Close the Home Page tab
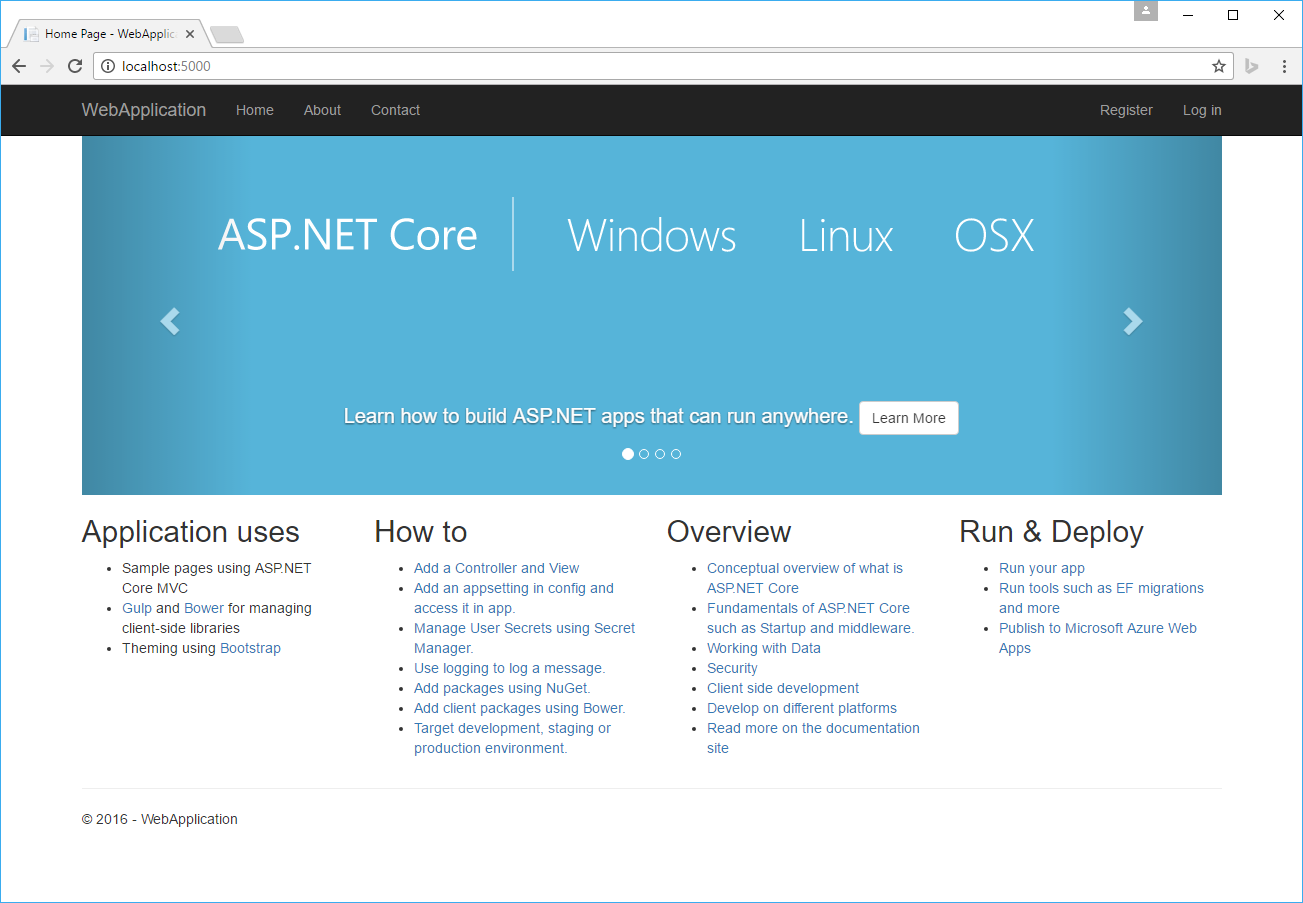The height and width of the screenshot is (903, 1303). pyautogui.click(x=190, y=34)
